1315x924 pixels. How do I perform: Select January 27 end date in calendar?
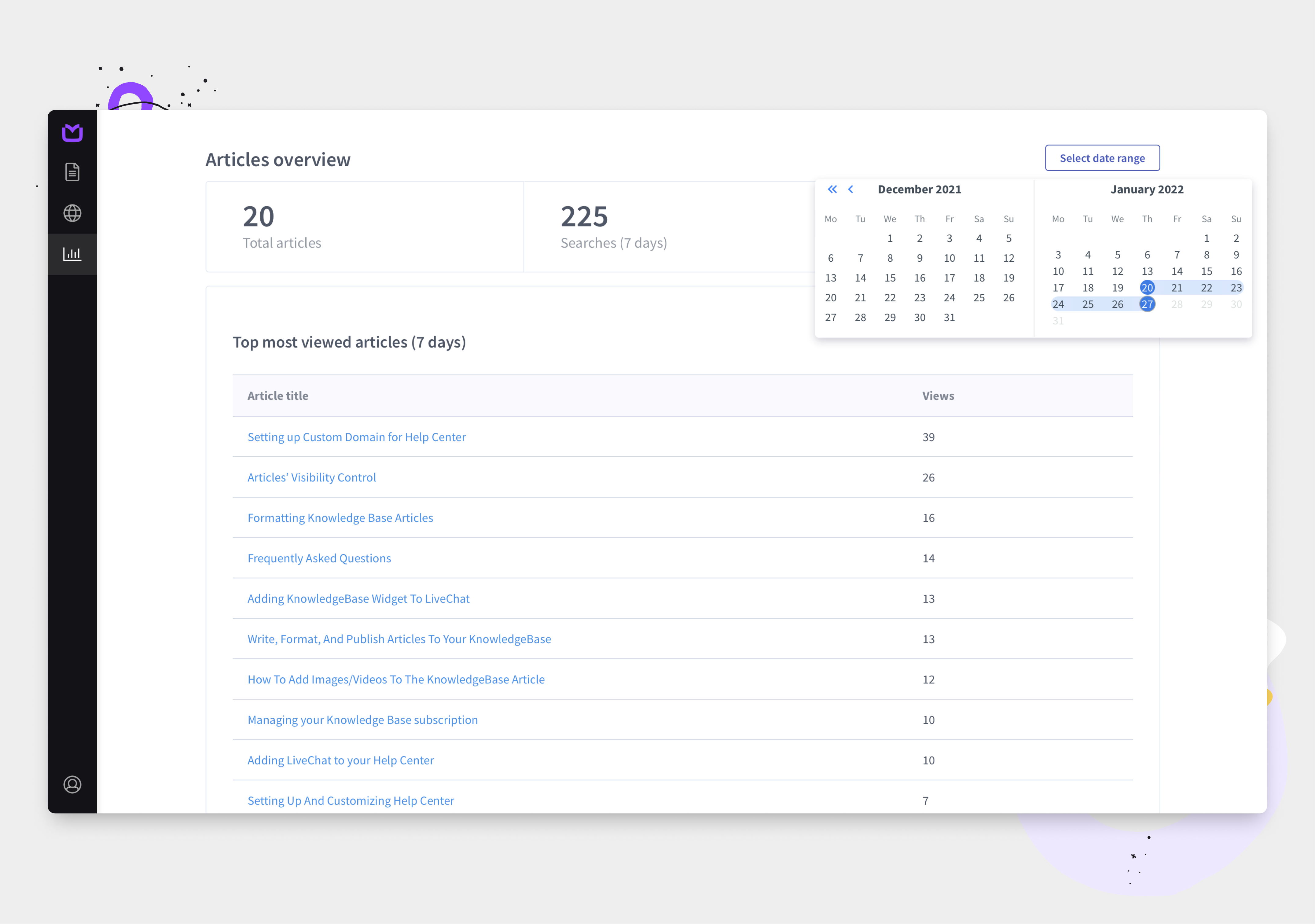pyautogui.click(x=1147, y=304)
